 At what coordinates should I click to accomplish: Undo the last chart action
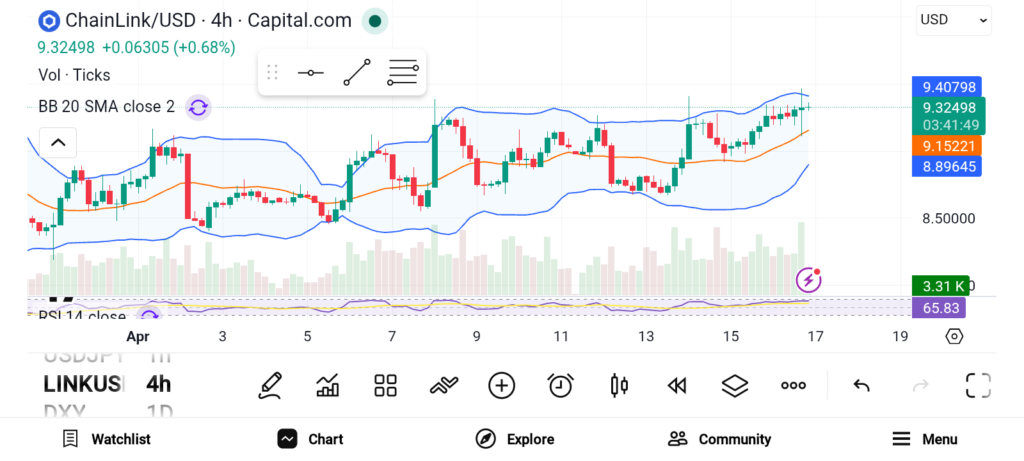(861, 385)
